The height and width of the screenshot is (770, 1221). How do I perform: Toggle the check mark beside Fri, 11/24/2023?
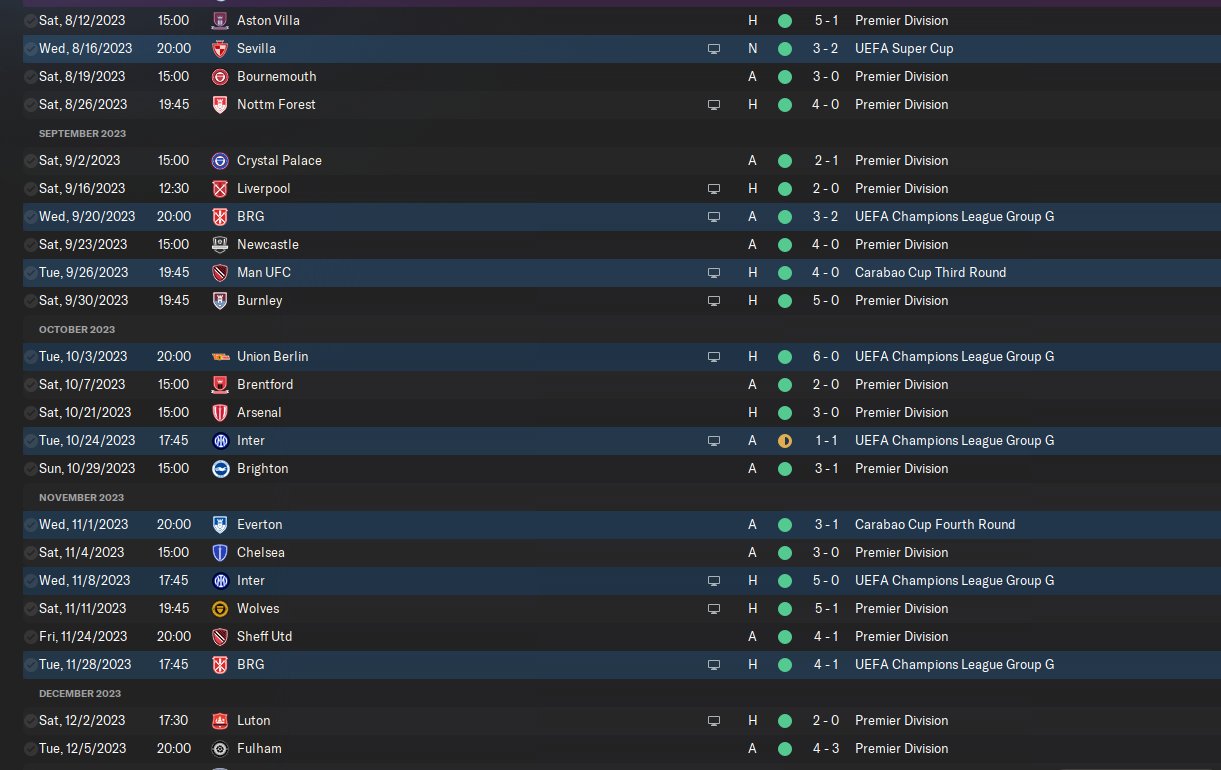tap(30, 636)
